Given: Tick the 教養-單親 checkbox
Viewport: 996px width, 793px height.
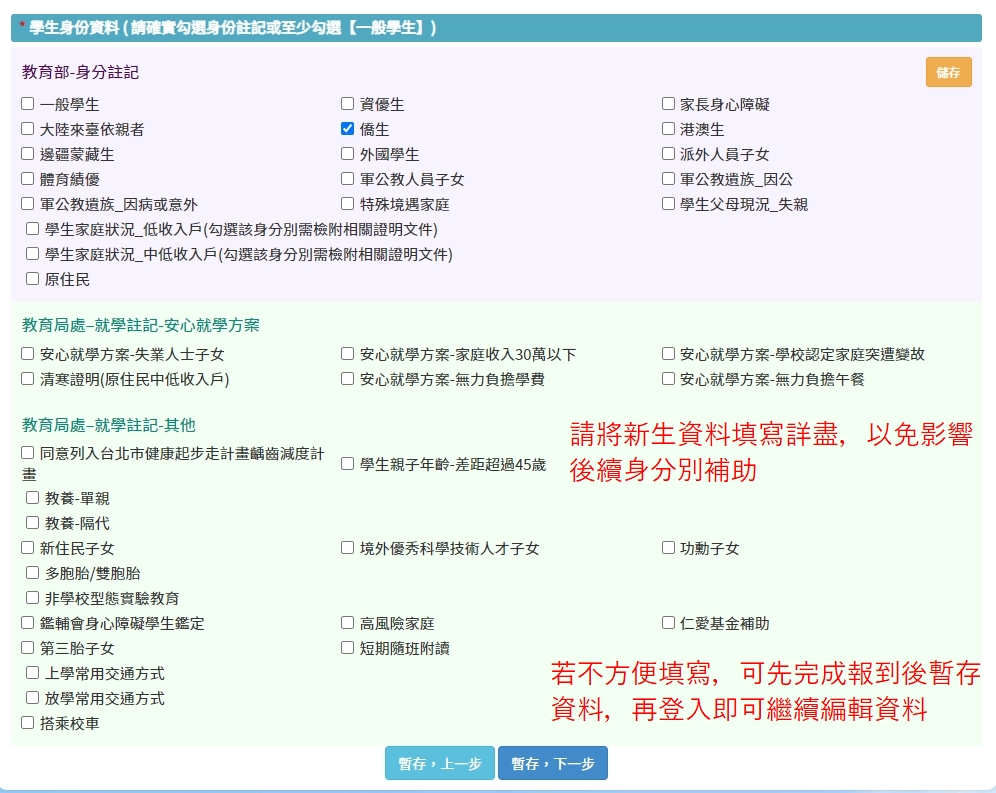Looking at the screenshot, I should pyautogui.click(x=33, y=498).
